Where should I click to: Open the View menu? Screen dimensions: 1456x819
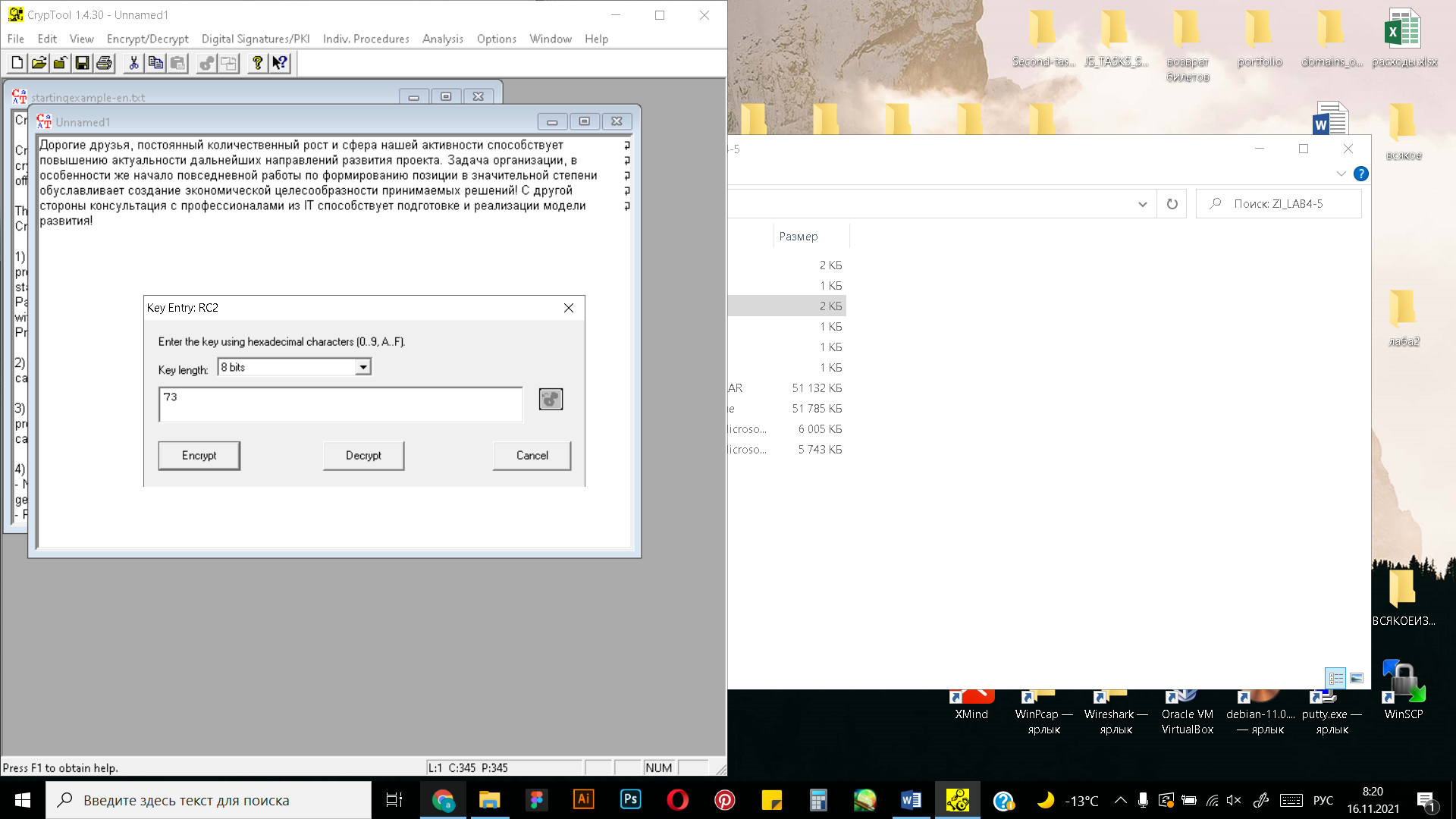tap(81, 39)
